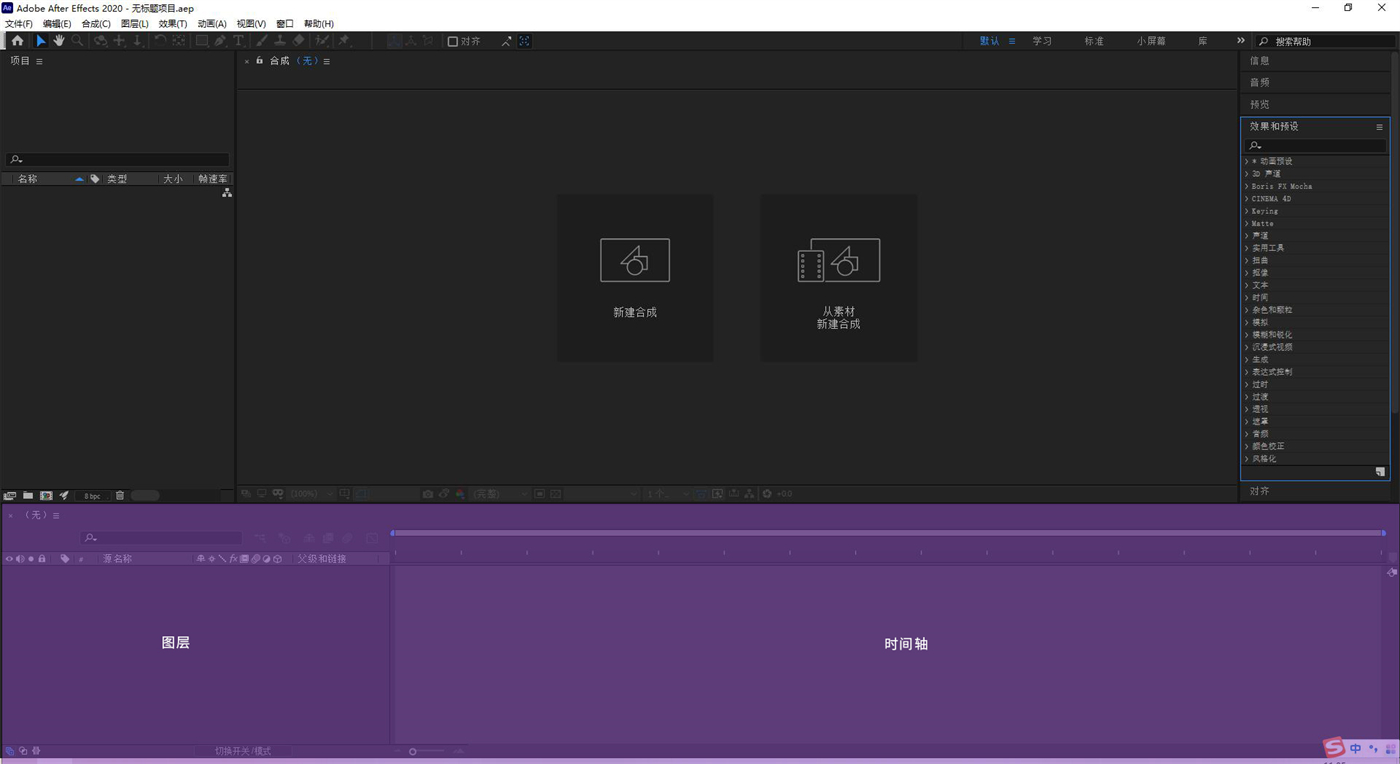The image size is (1400, 764).
Task: Toggle the audio speaker column header in timeline
Action: coord(20,559)
